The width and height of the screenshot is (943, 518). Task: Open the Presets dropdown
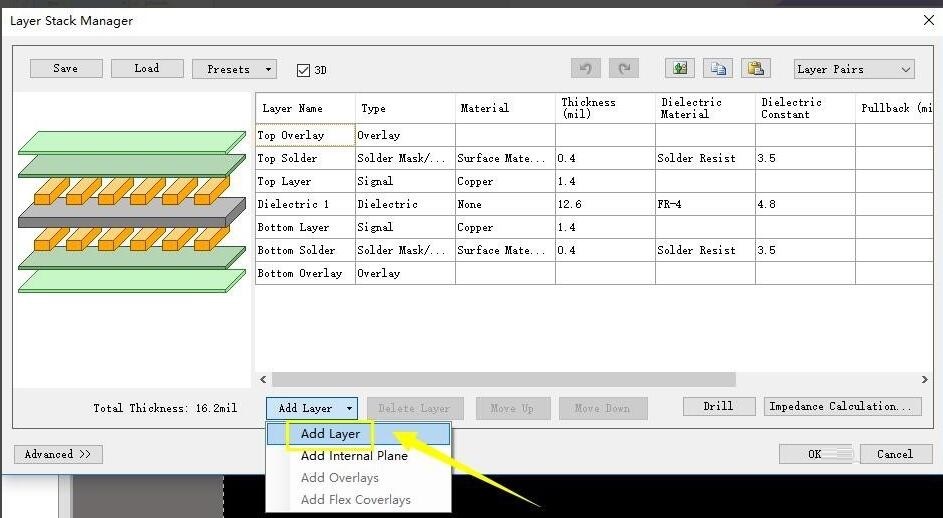coord(235,69)
